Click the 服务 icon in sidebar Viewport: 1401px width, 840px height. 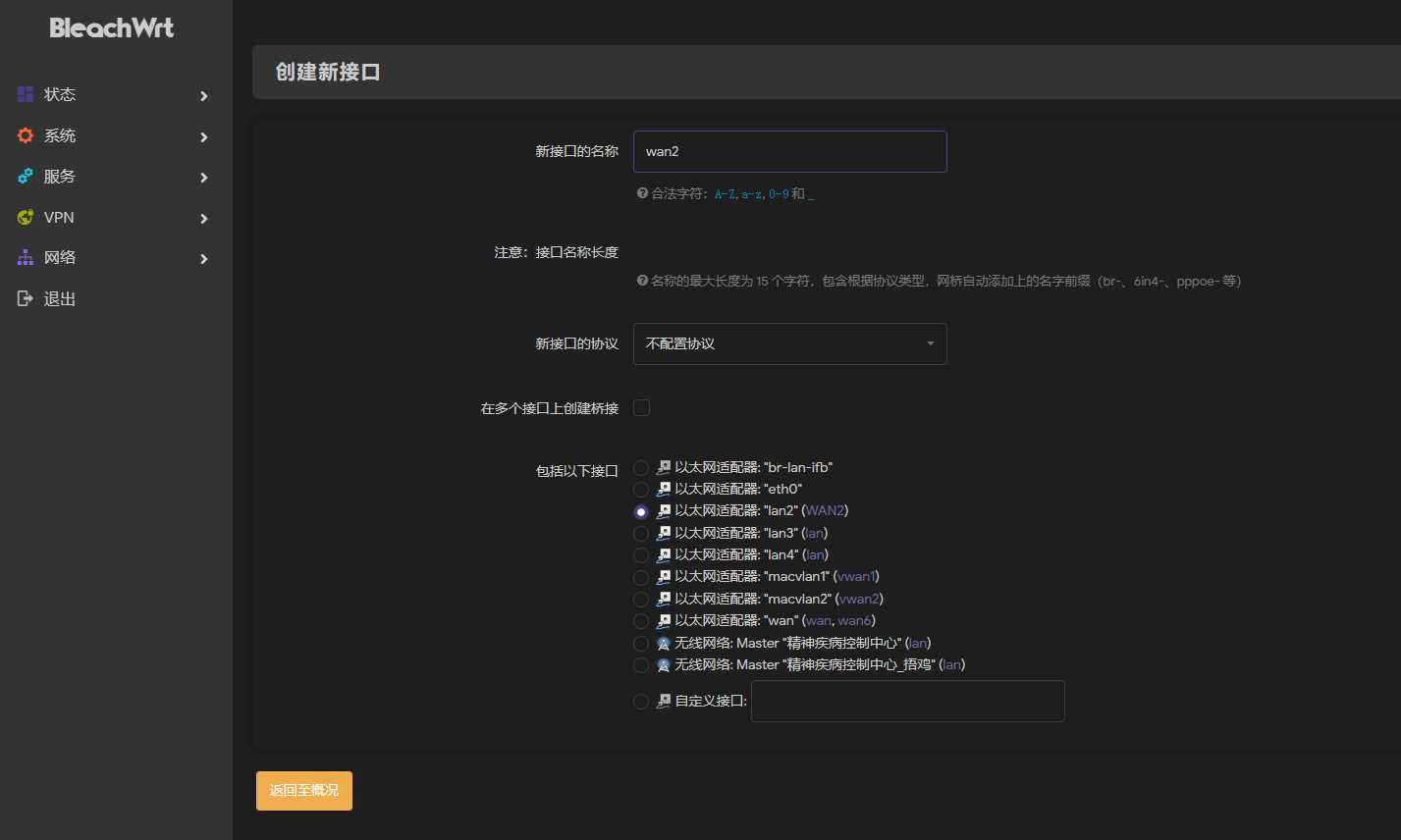[x=26, y=177]
